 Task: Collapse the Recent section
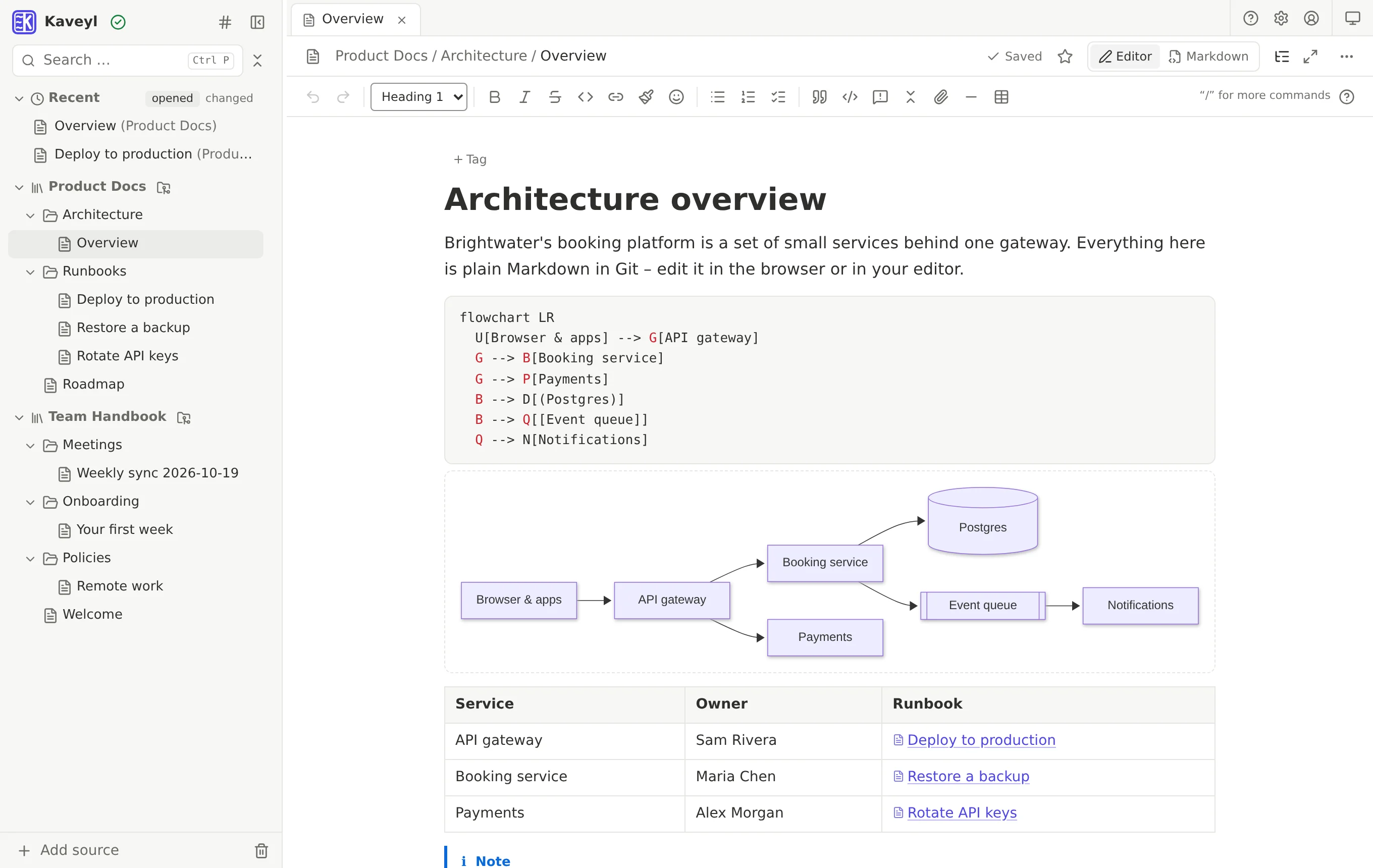tap(19, 98)
